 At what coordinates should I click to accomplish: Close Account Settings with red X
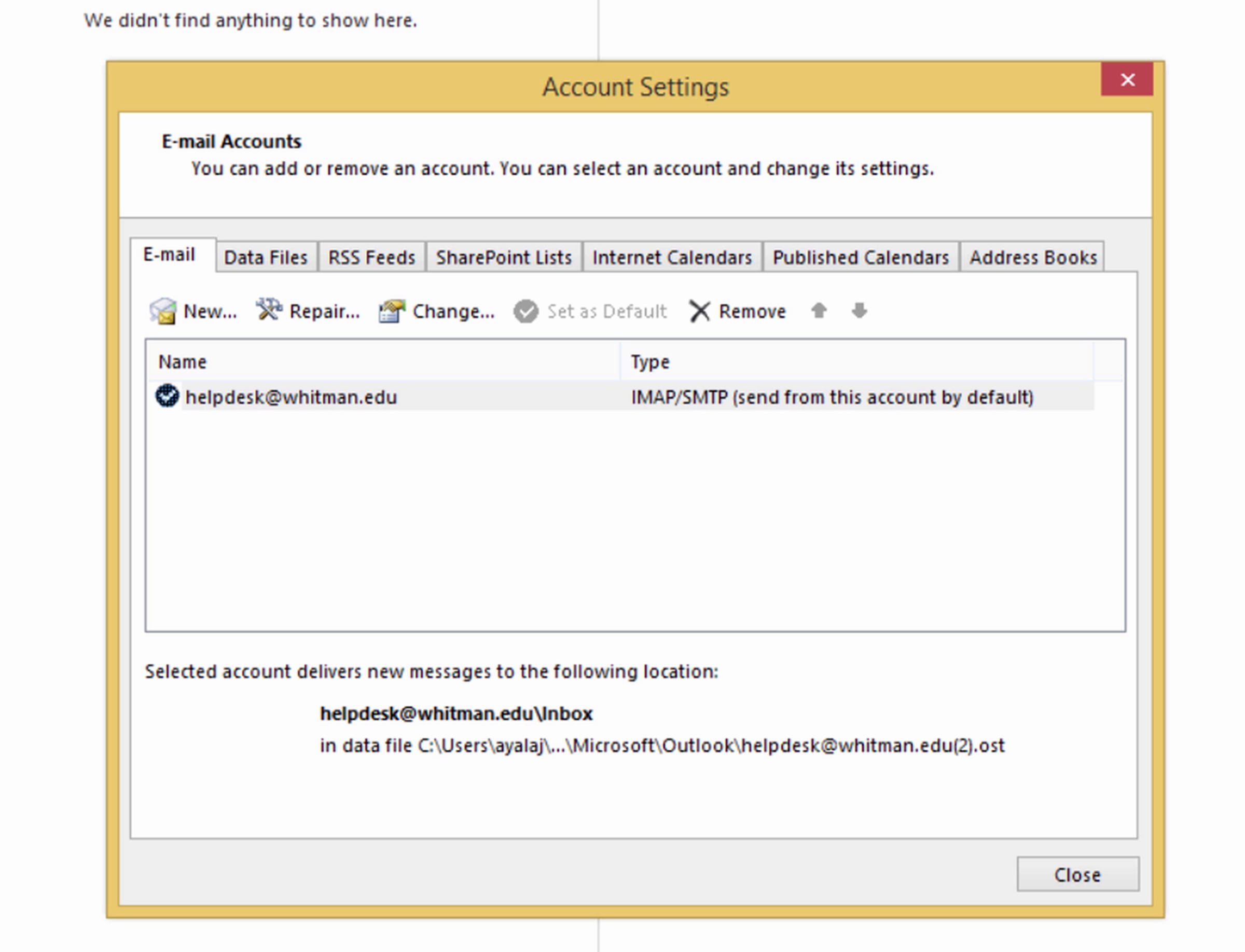[1127, 80]
